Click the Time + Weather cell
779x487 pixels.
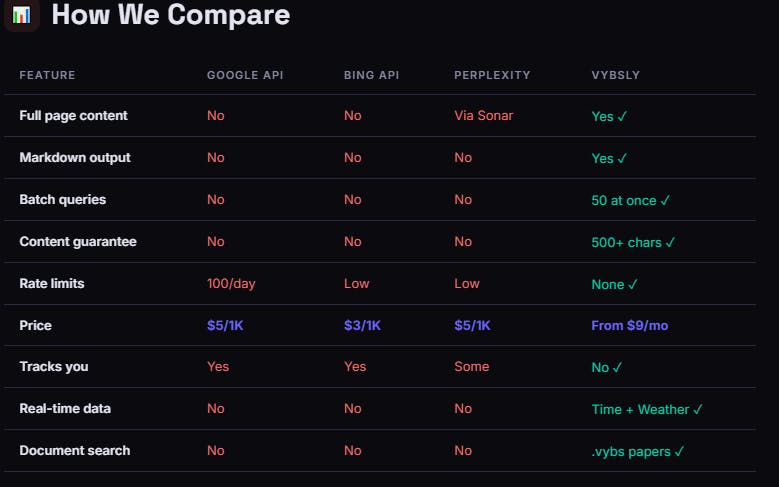pos(647,409)
